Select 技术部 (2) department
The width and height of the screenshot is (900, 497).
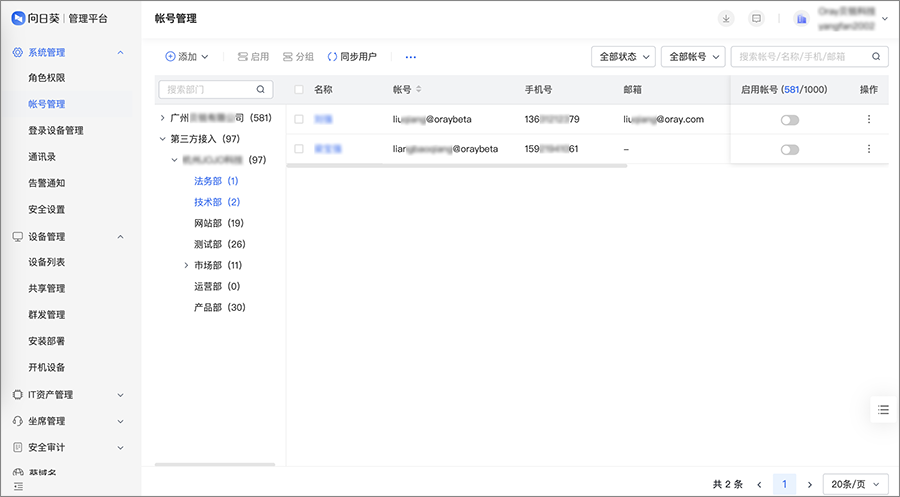click(x=217, y=202)
